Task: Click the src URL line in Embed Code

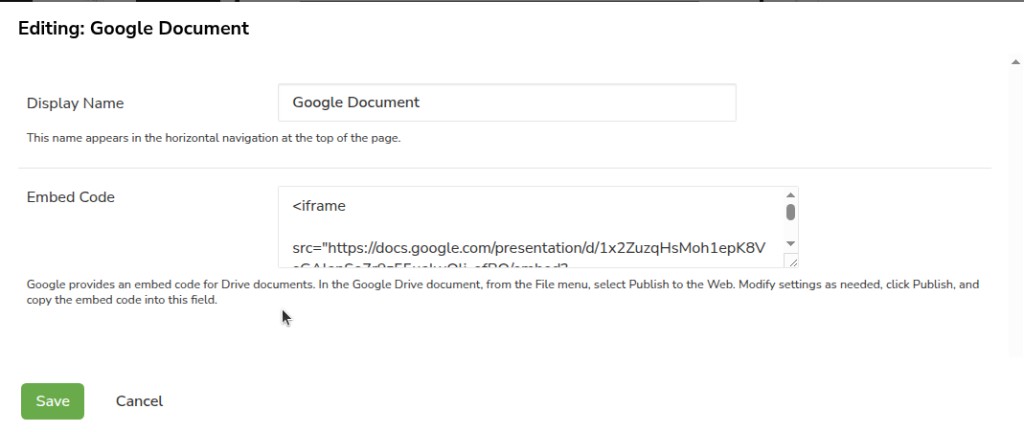Action: click(529, 249)
